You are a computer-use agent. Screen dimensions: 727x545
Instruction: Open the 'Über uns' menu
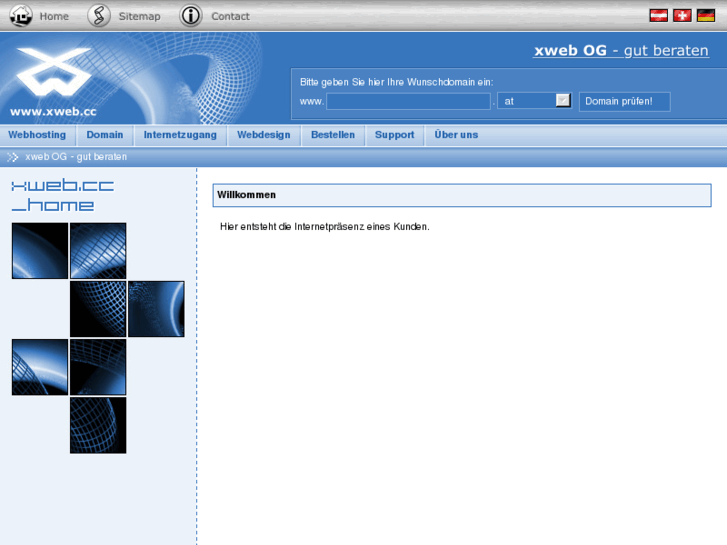tap(456, 135)
